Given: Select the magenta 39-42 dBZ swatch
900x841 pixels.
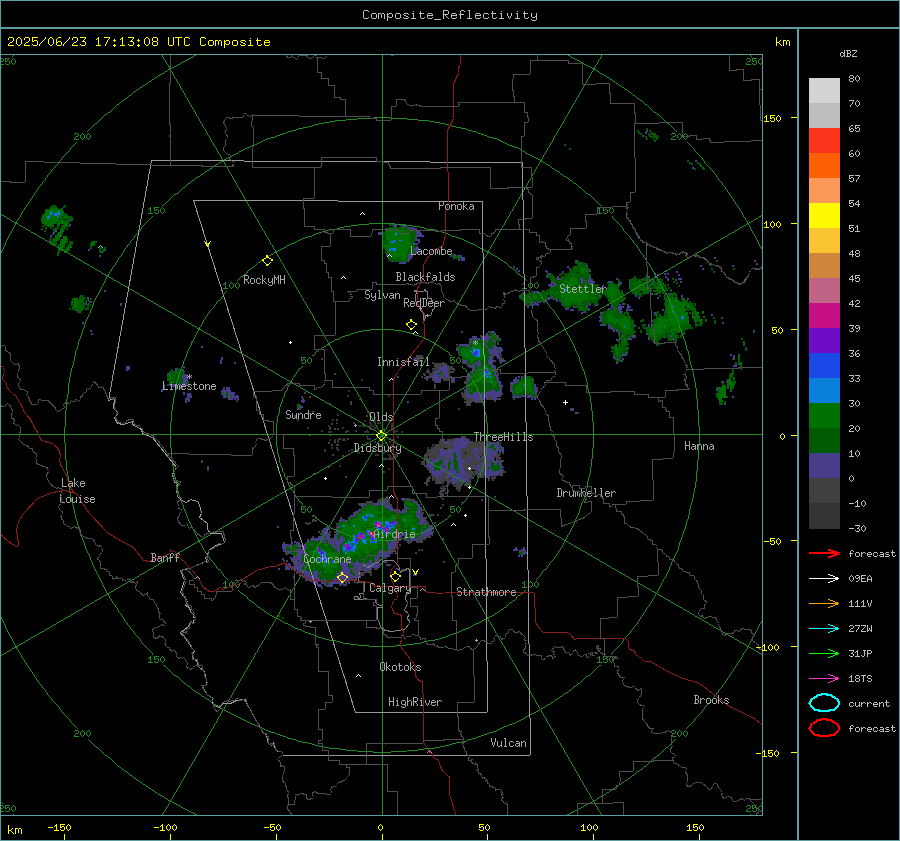Looking at the screenshot, I should click(x=824, y=316).
